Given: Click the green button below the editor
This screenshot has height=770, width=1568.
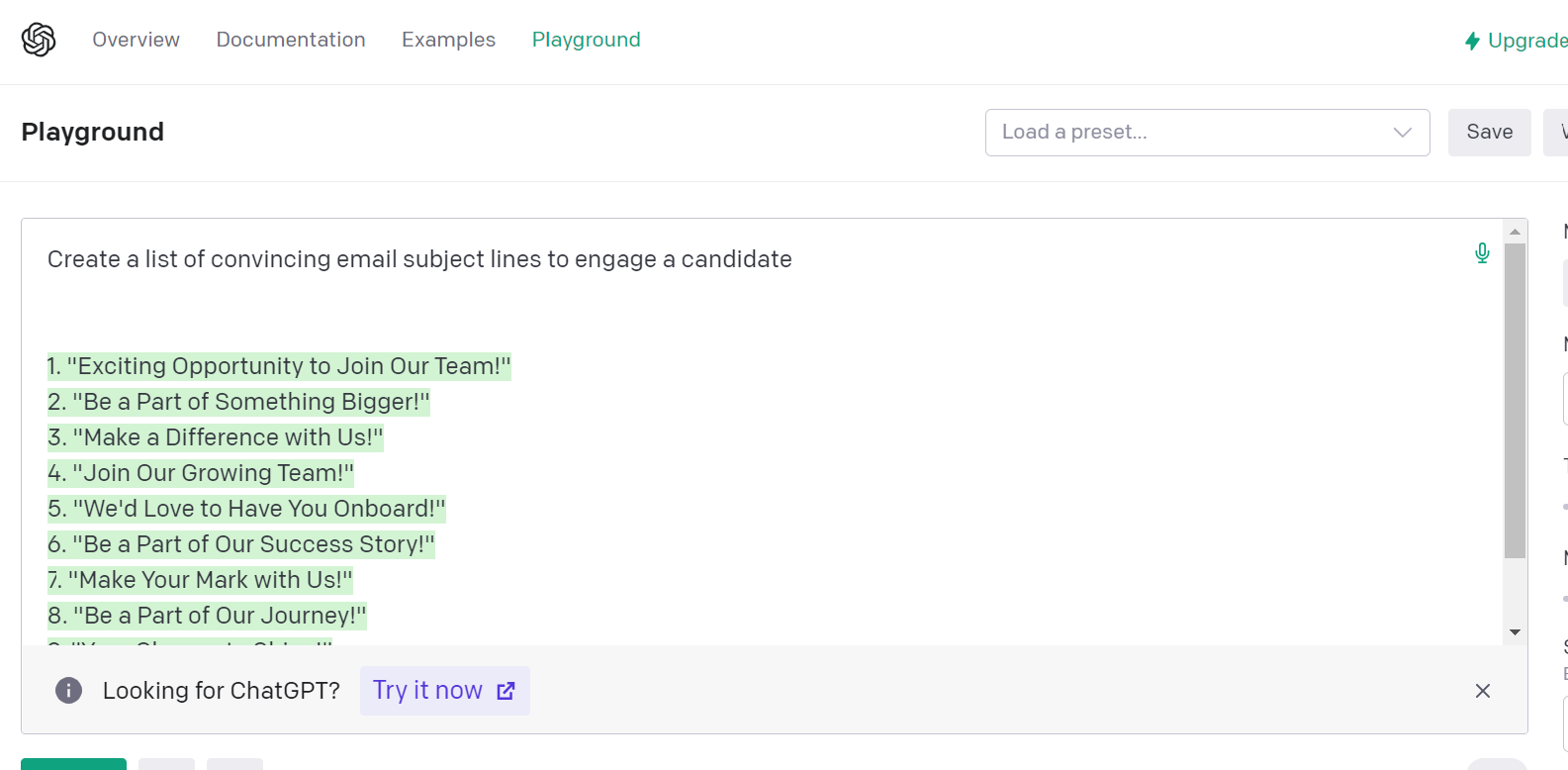Looking at the screenshot, I should [73, 764].
